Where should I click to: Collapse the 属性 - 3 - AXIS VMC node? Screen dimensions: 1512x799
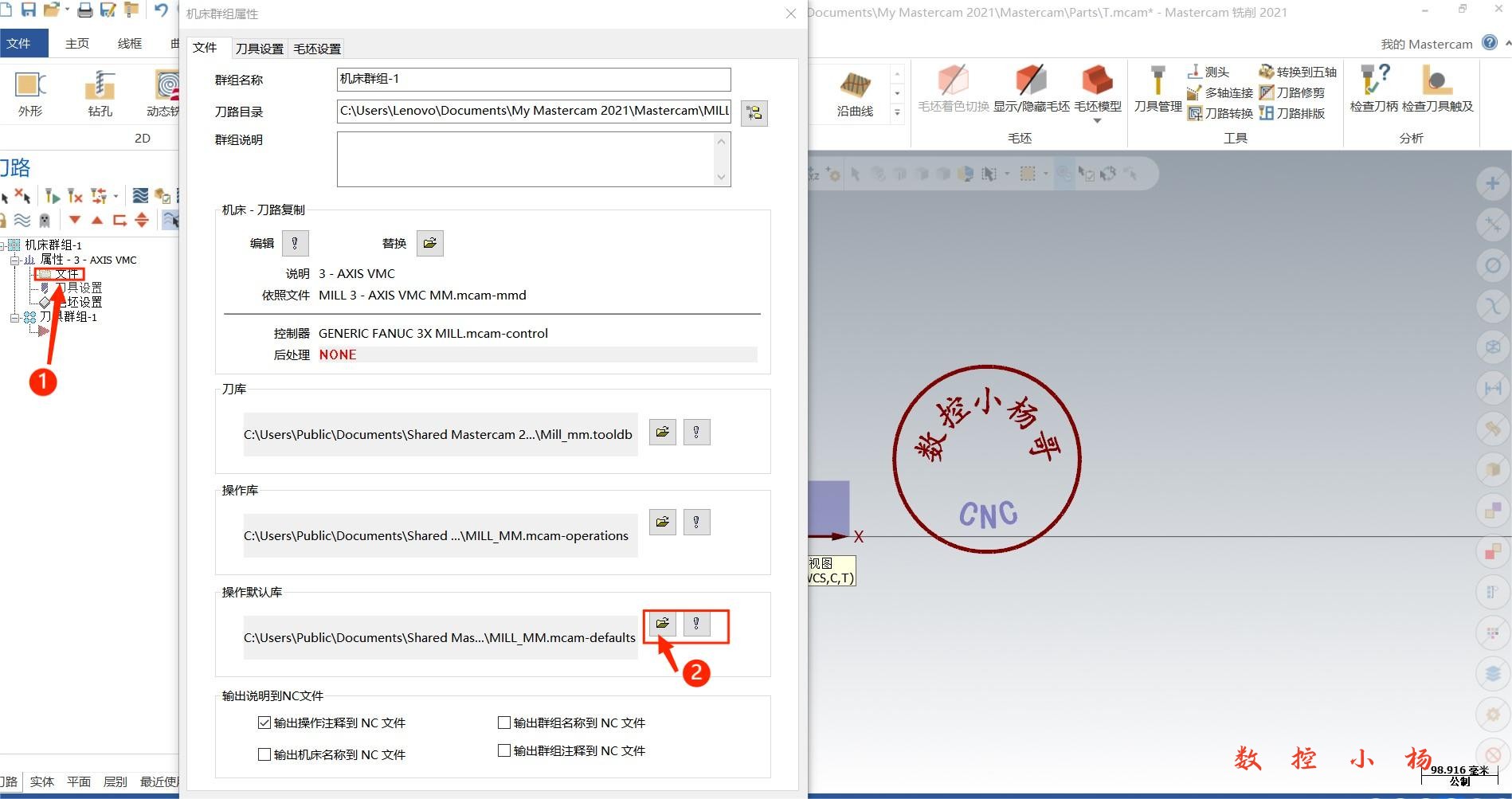pyautogui.click(x=14, y=260)
